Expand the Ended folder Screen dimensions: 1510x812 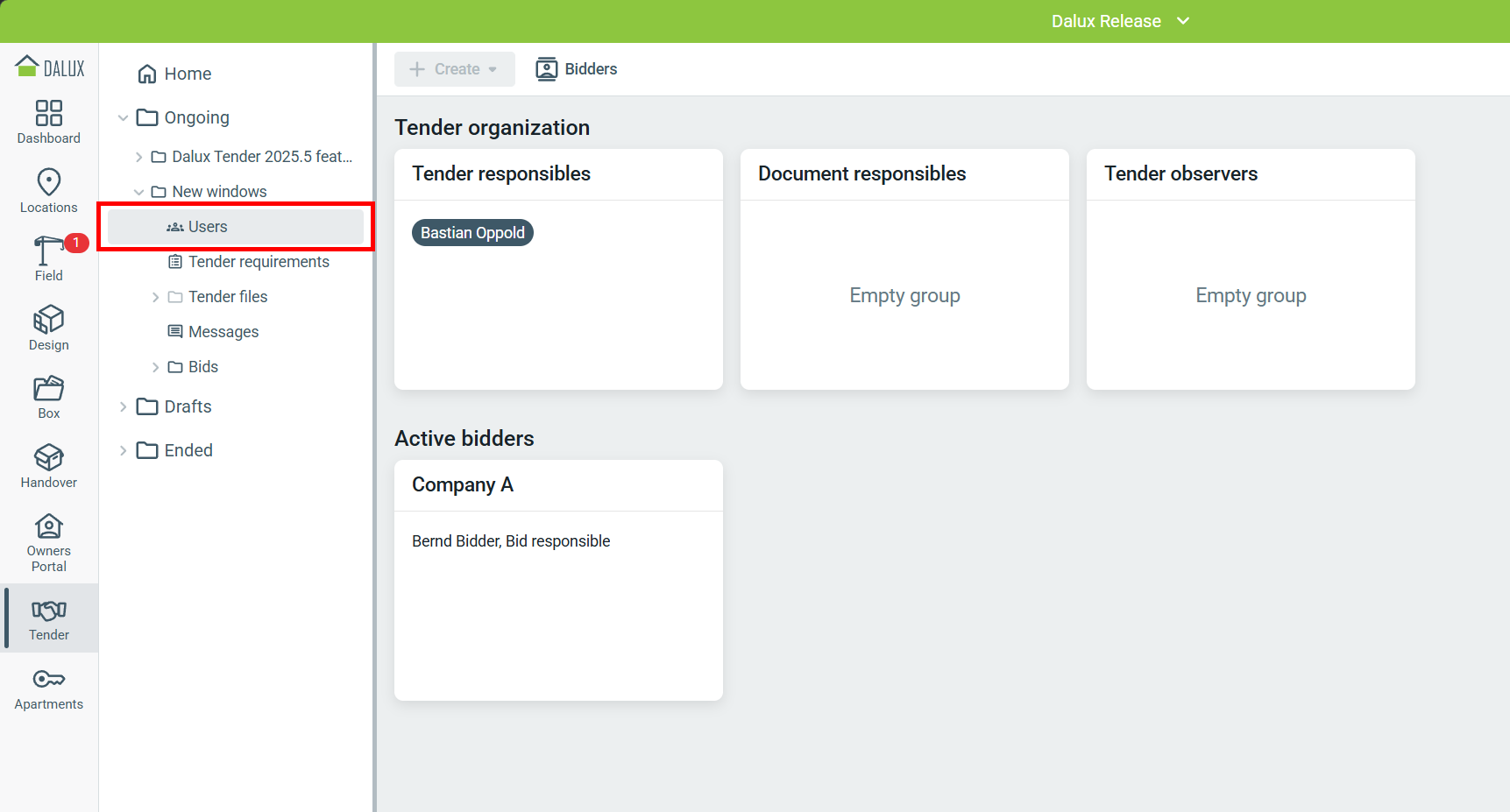point(124,450)
